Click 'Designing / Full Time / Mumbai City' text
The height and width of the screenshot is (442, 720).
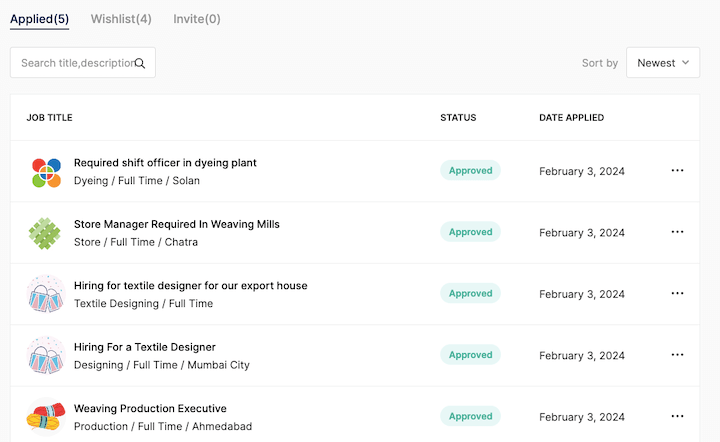click(162, 365)
